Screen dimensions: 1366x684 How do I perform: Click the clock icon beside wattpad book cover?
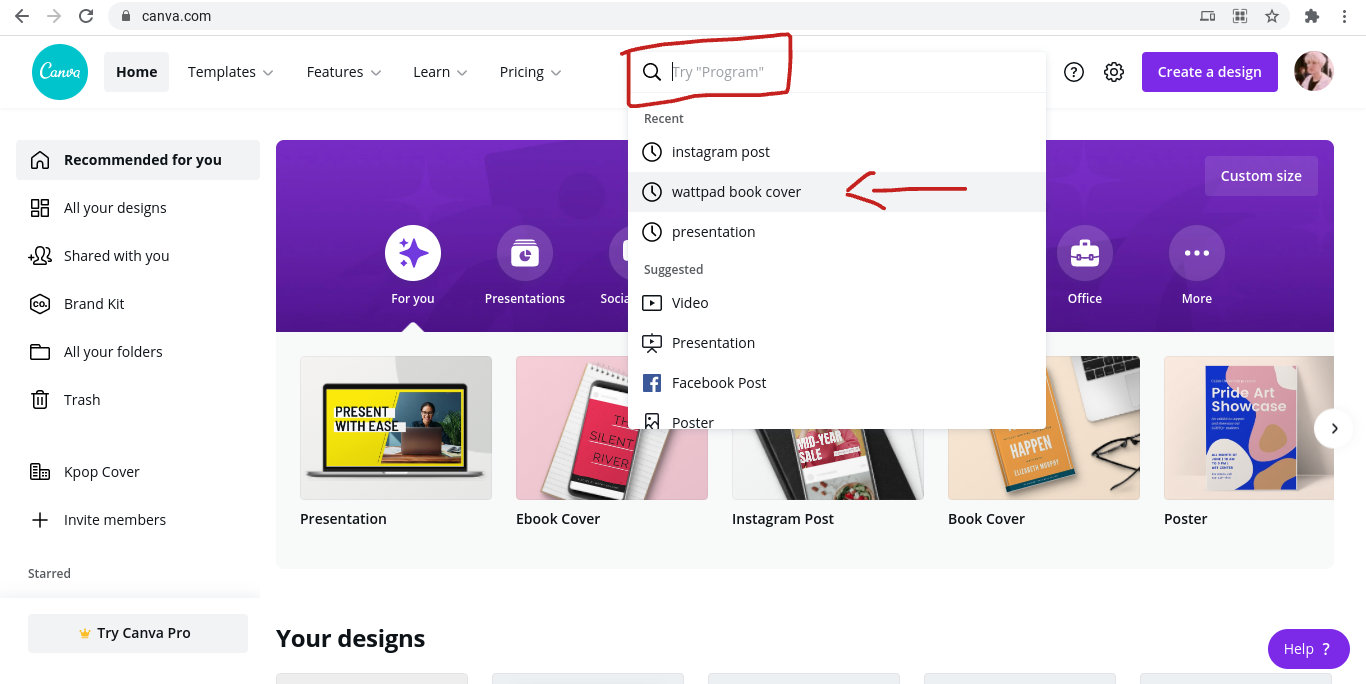[x=652, y=192]
